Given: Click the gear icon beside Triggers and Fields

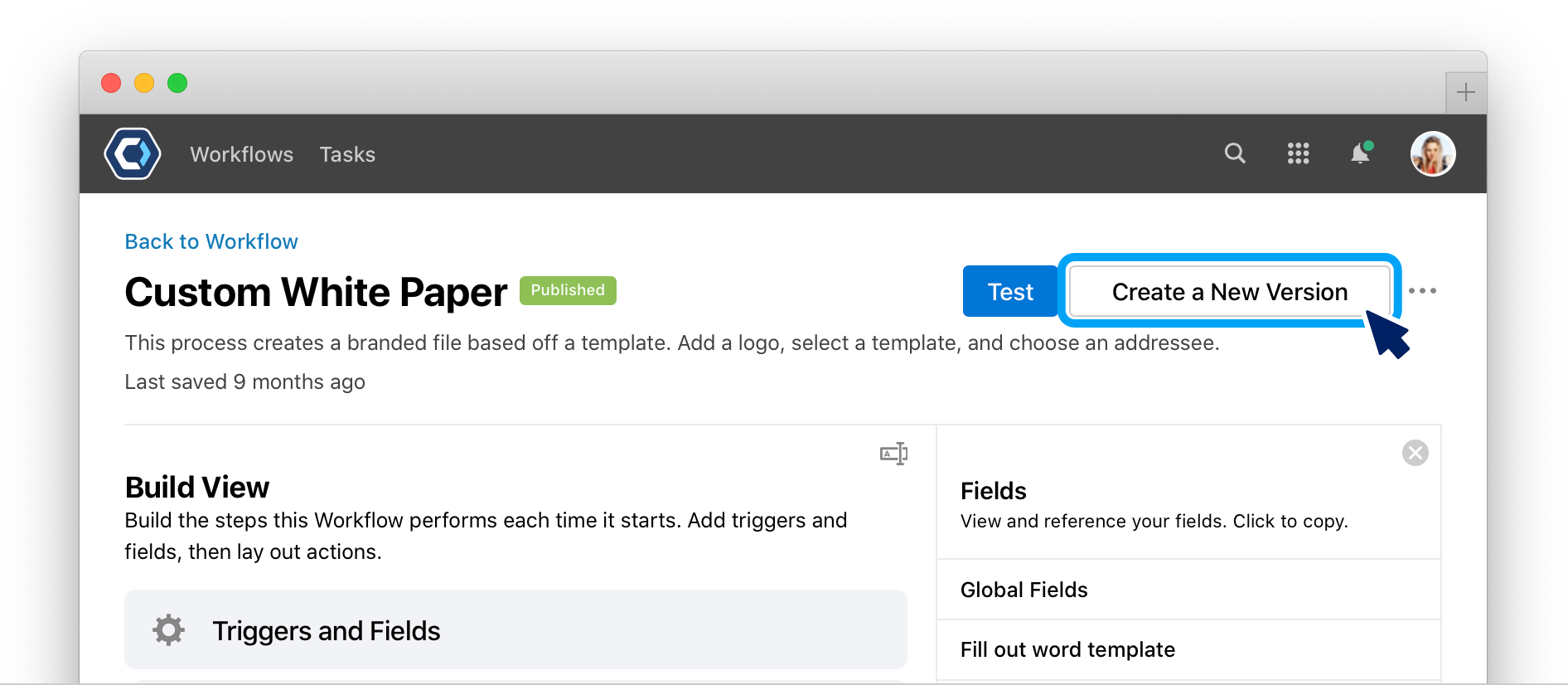Looking at the screenshot, I should 168,630.
